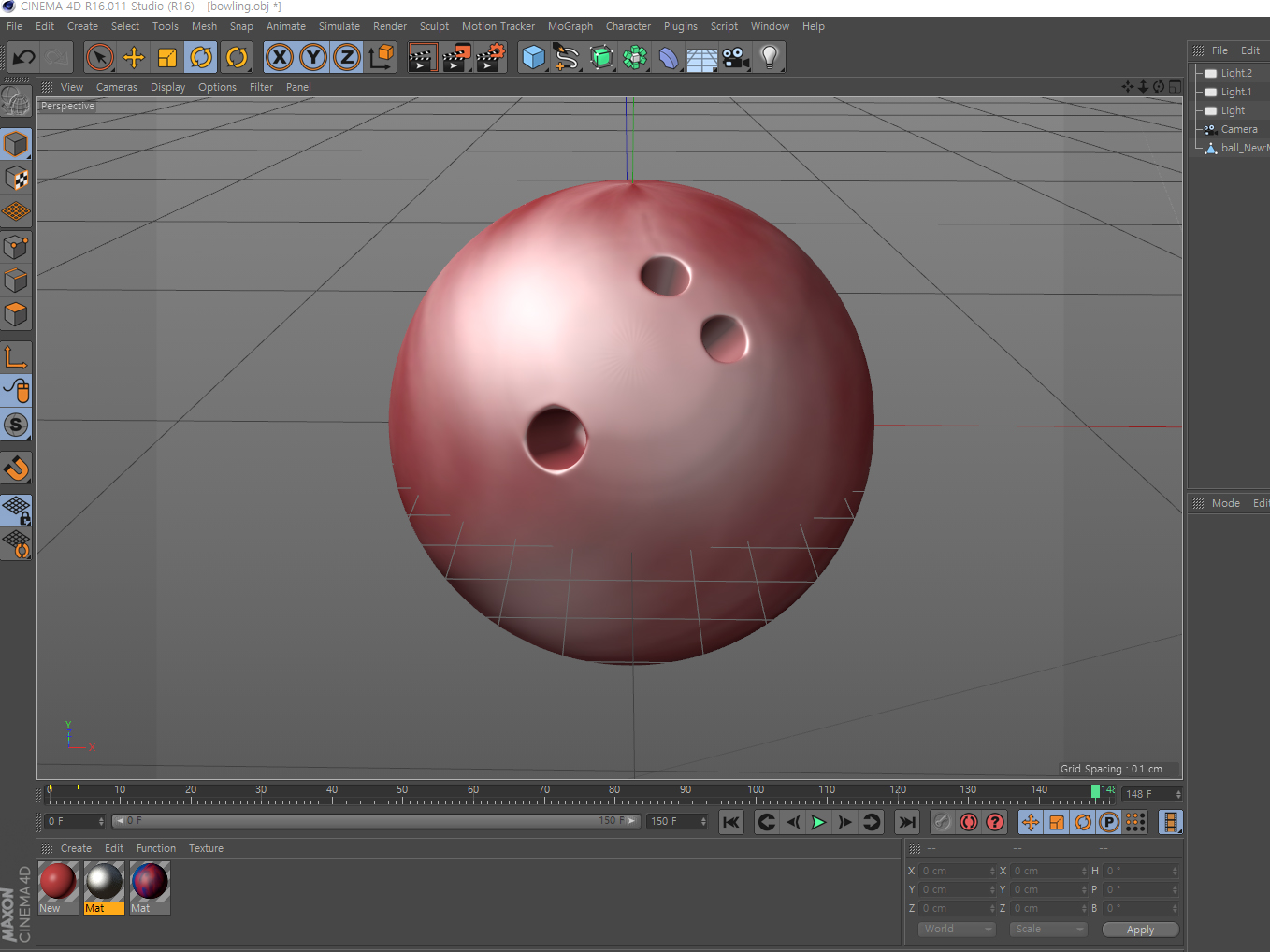
Task: Select the Camera object in Object Manager
Action: coord(1238,129)
